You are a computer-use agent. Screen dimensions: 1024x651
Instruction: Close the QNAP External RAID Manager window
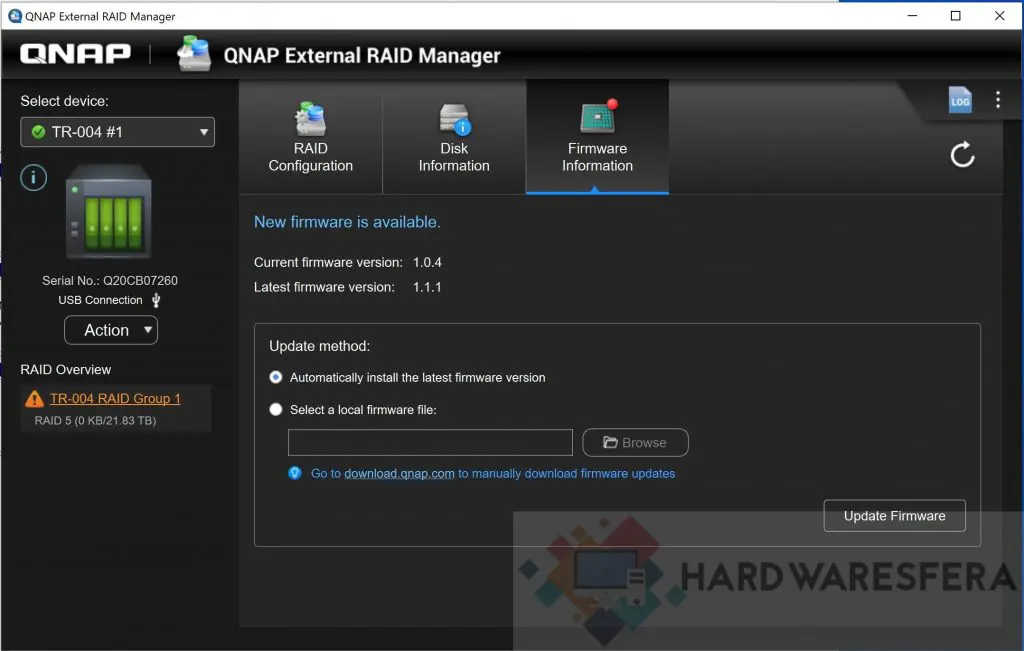(999, 16)
